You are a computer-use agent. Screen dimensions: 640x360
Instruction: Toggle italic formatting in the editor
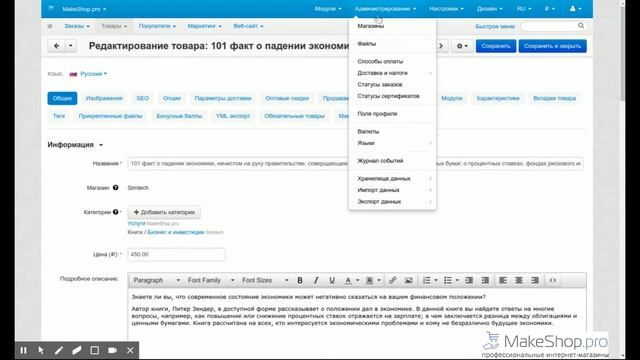click(316, 280)
